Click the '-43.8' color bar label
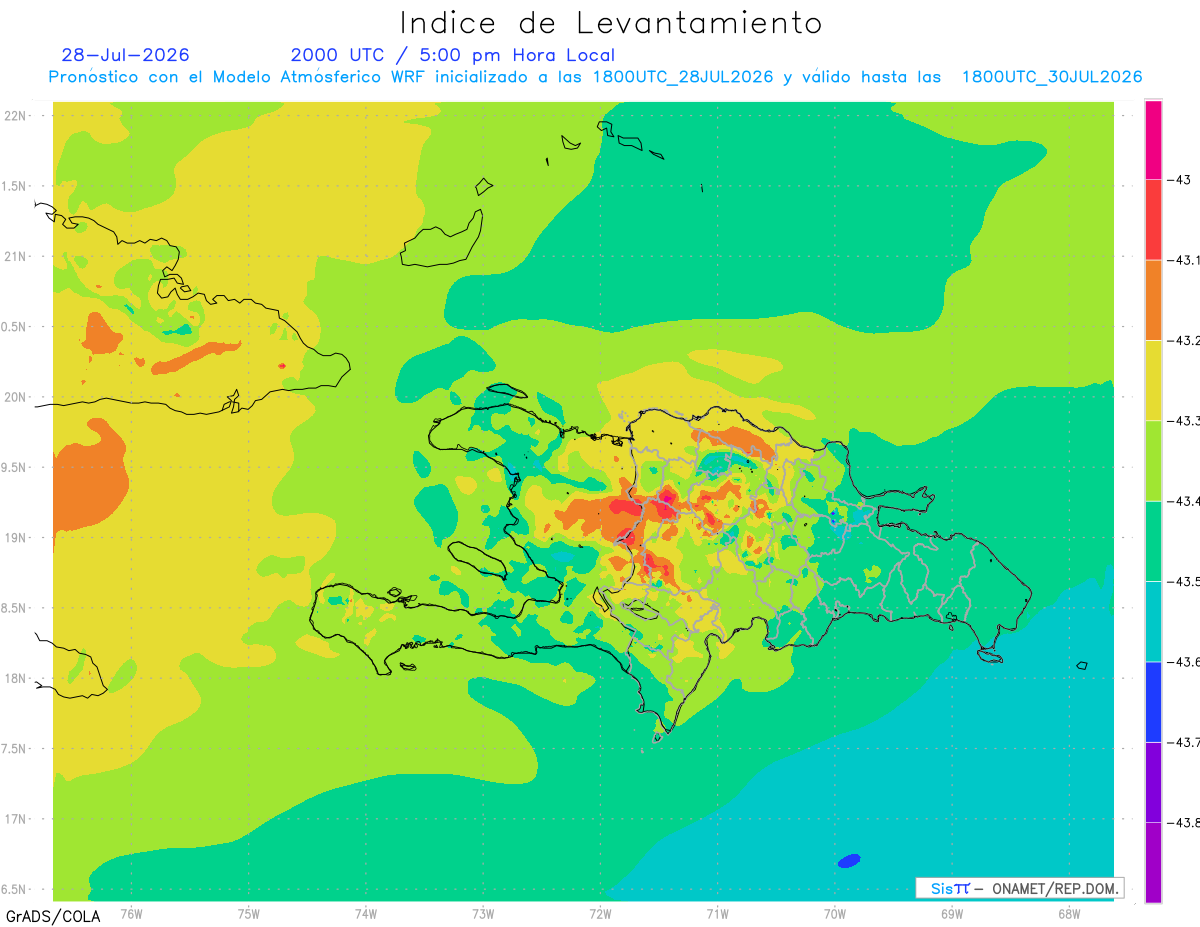The width and height of the screenshot is (1200, 927). [1184, 822]
